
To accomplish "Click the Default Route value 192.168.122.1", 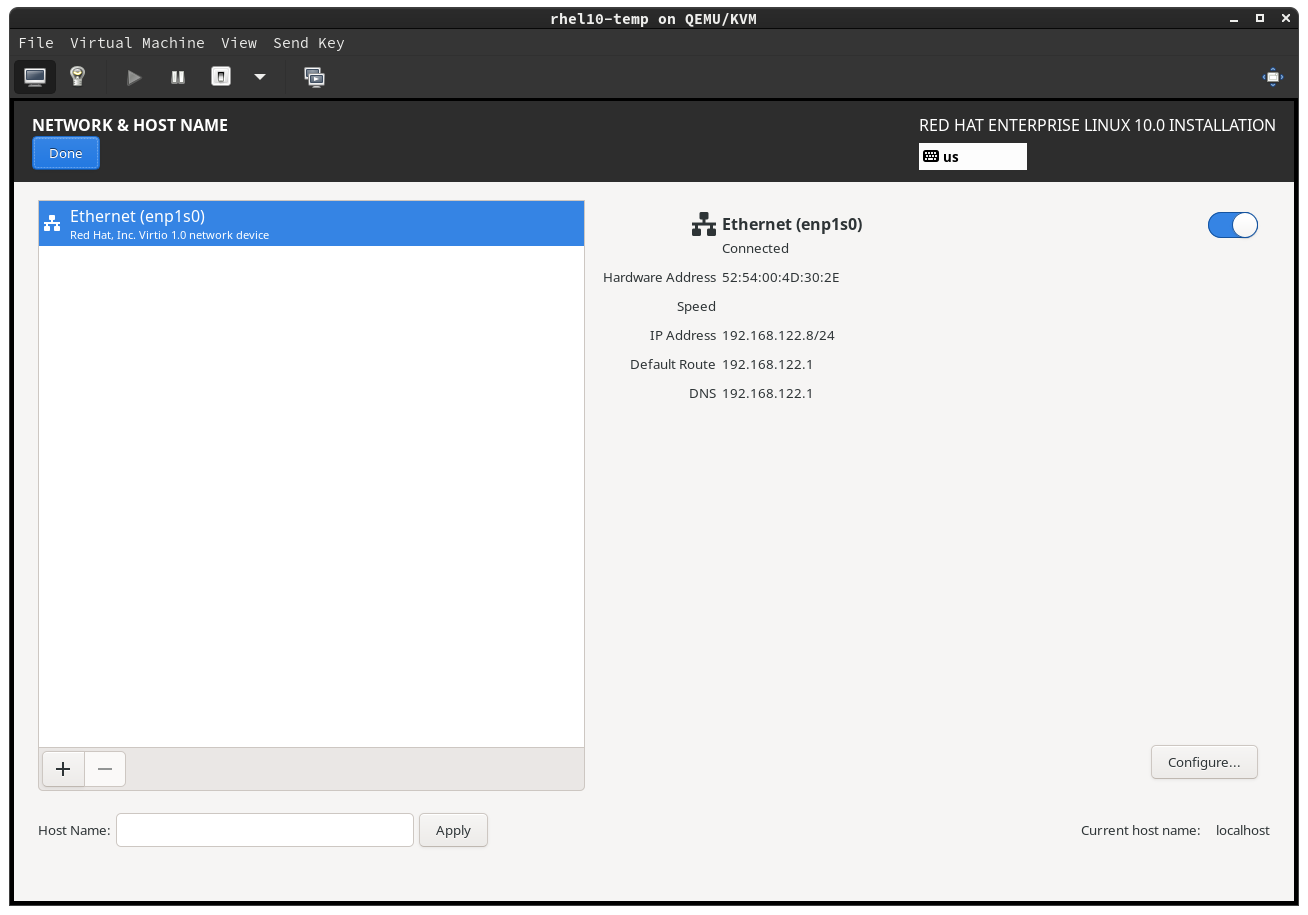I will pos(767,364).
